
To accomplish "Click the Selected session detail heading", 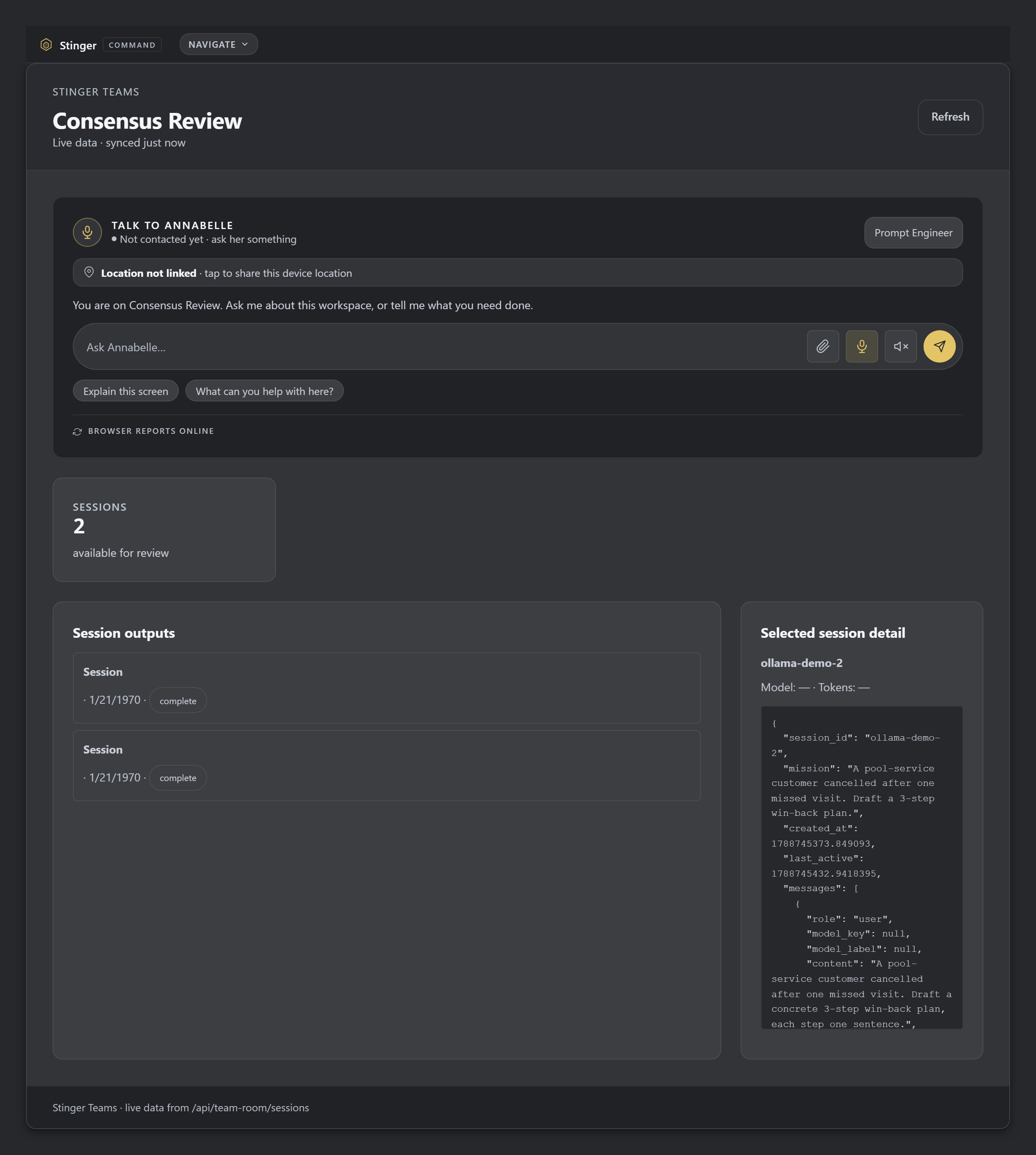I will pyautogui.click(x=833, y=633).
